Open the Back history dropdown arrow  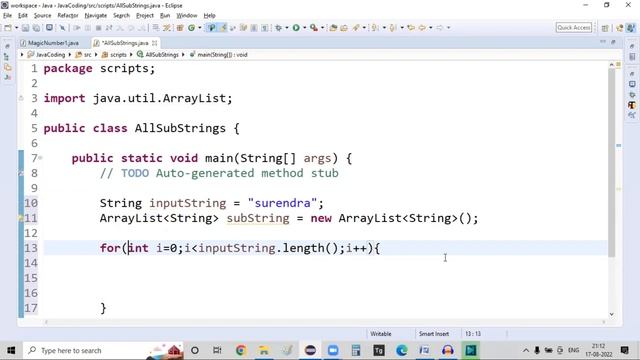431,28
